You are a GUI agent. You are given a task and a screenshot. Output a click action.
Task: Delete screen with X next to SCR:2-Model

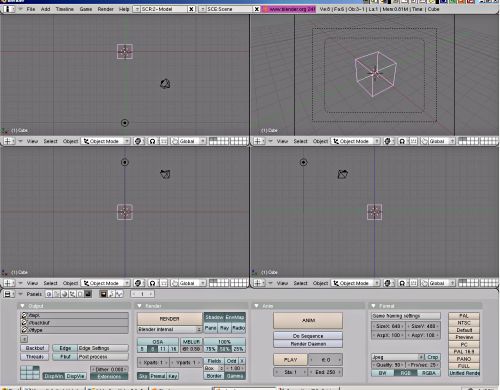(191, 9)
